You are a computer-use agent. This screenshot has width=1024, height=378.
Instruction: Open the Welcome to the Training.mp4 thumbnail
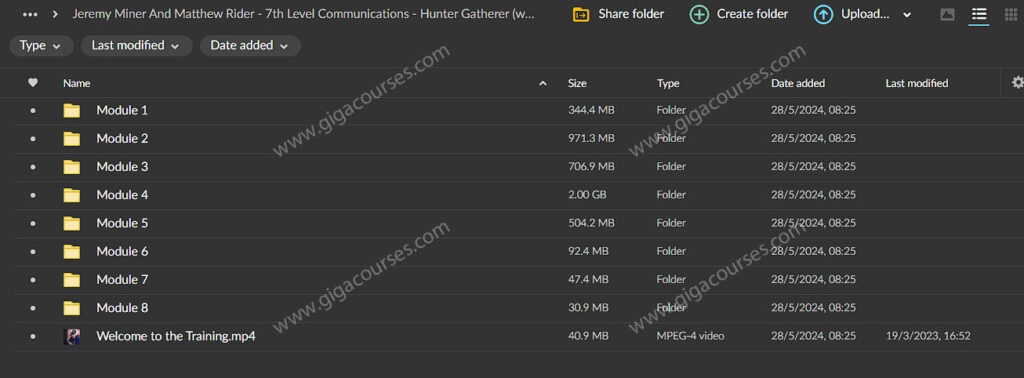72,337
